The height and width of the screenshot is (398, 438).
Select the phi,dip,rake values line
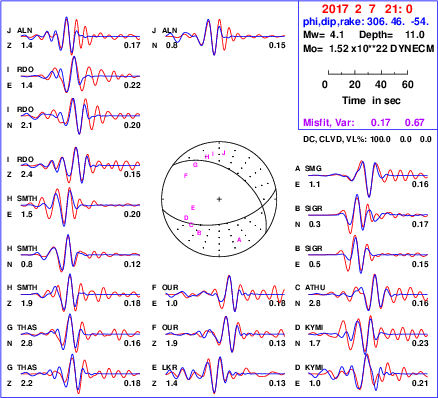[366, 22]
